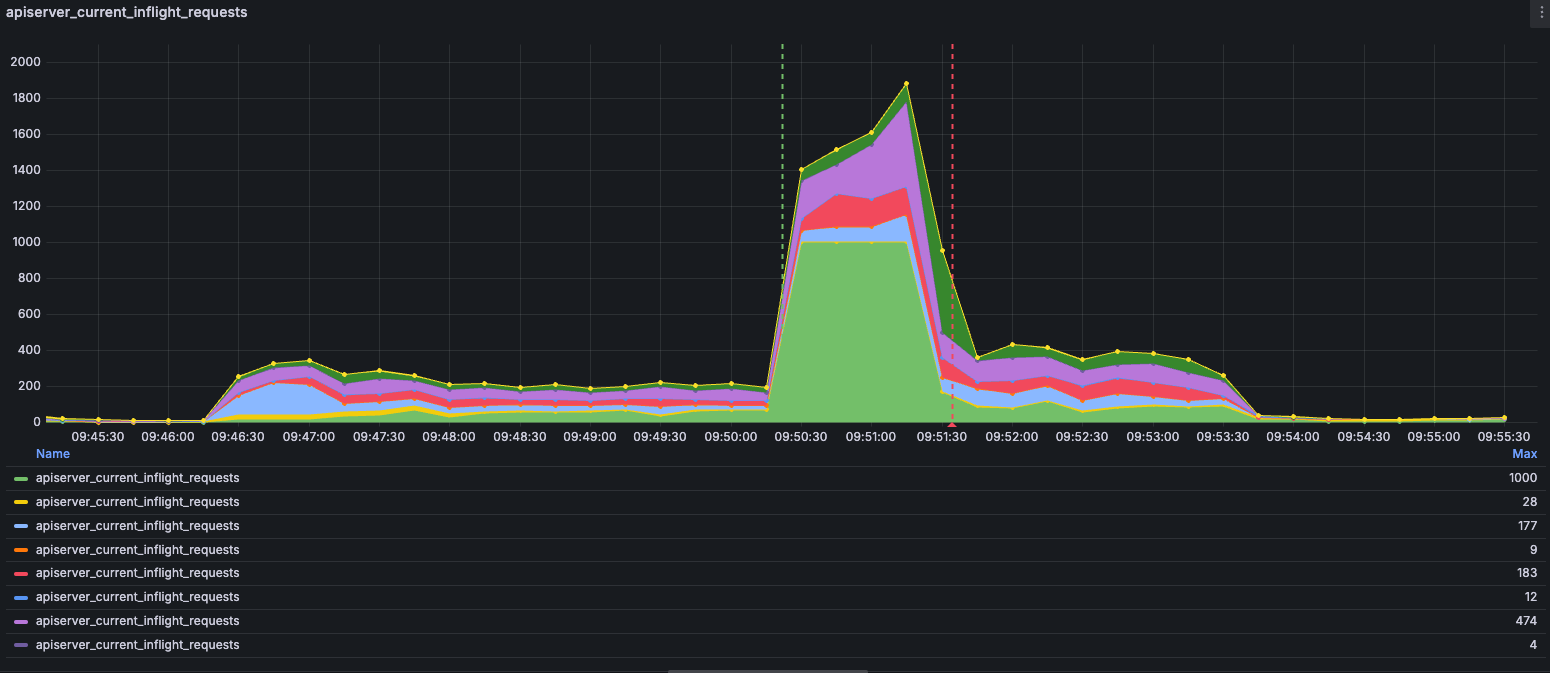Toggle visibility of legend series label with Max 183
This screenshot has height=673, width=1550.
coord(137,574)
